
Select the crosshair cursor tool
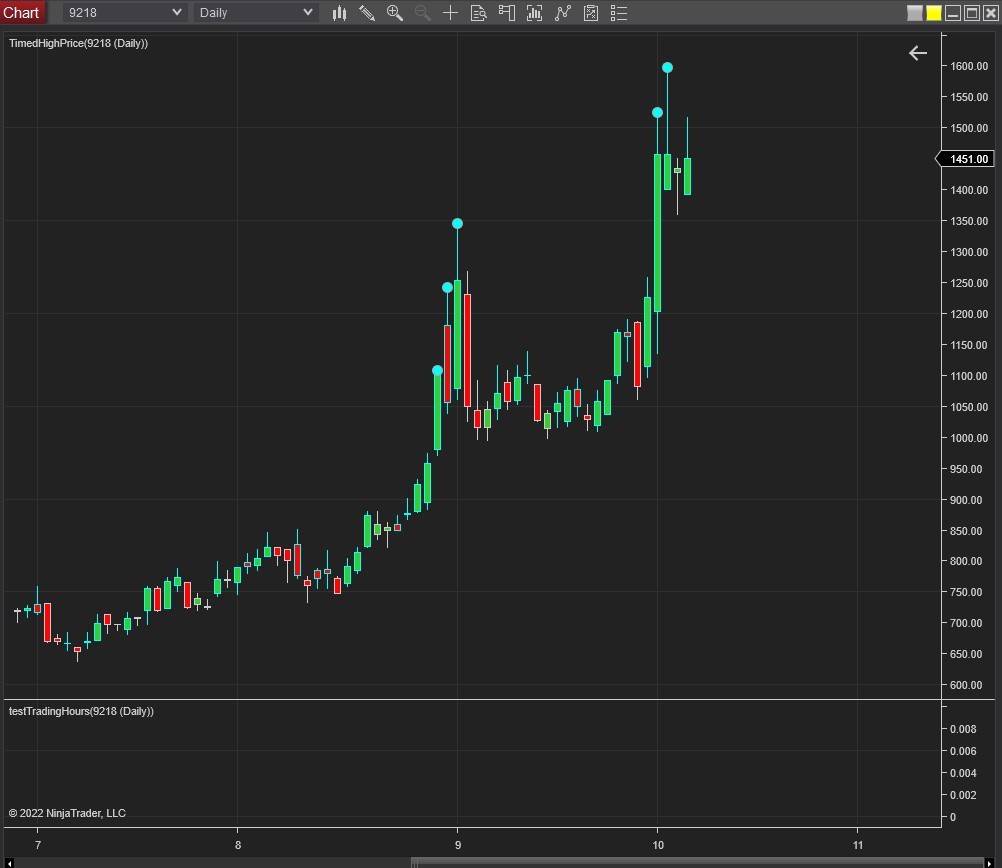pyautogui.click(x=451, y=13)
